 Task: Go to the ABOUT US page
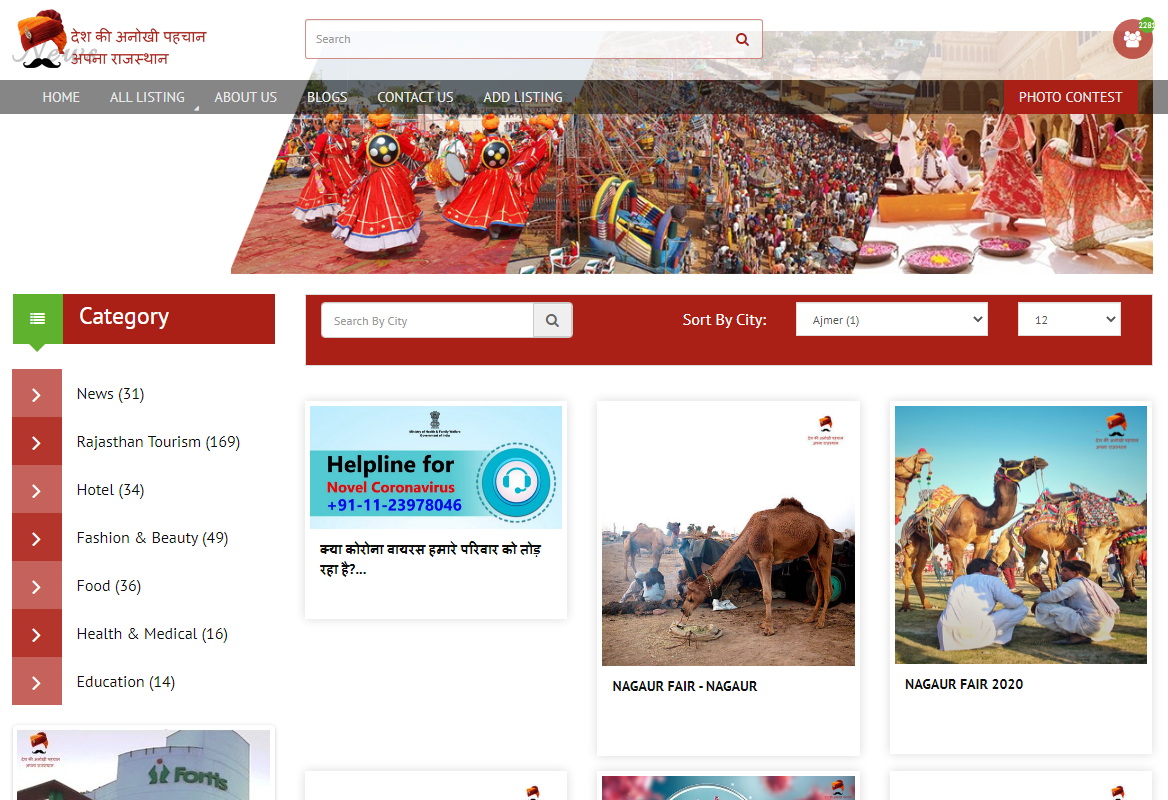pos(245,97)
